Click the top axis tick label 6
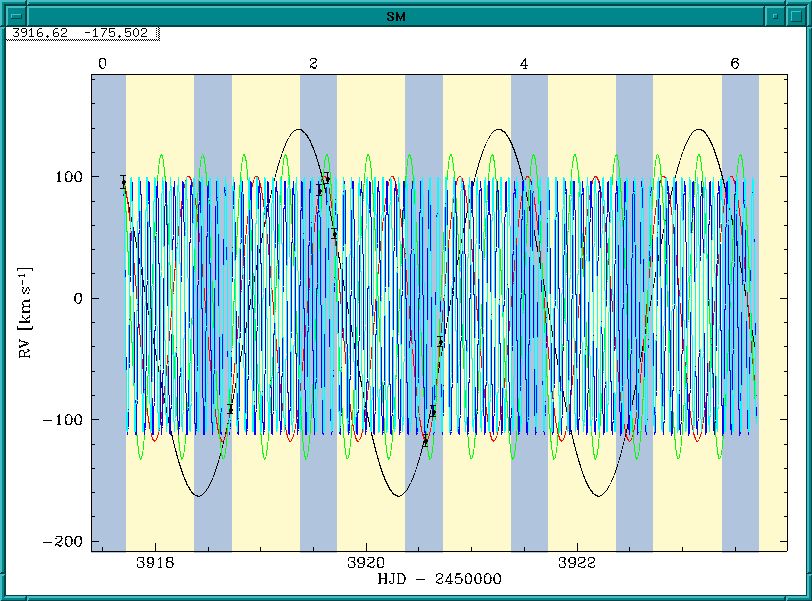 pyautogui.click(x=735, y=64)
